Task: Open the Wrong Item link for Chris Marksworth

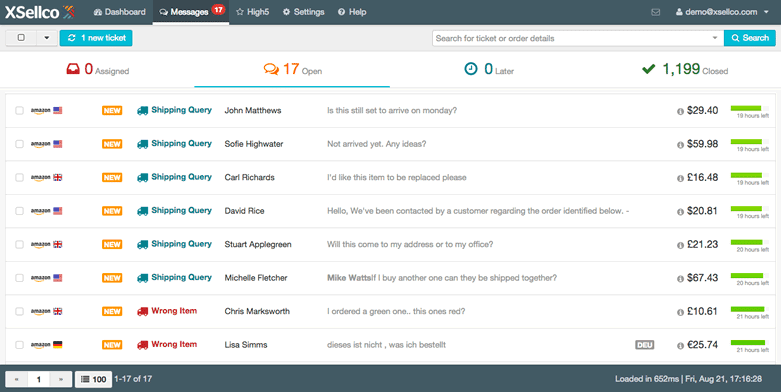Action: coord(174,311)
